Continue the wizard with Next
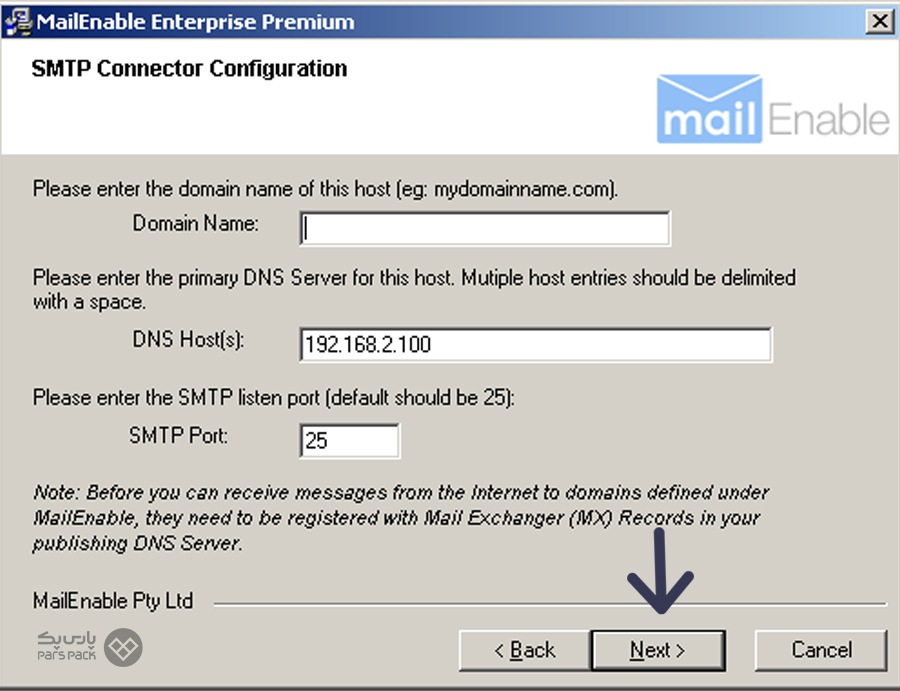This screenshot has height=691, width=900. 658,650
